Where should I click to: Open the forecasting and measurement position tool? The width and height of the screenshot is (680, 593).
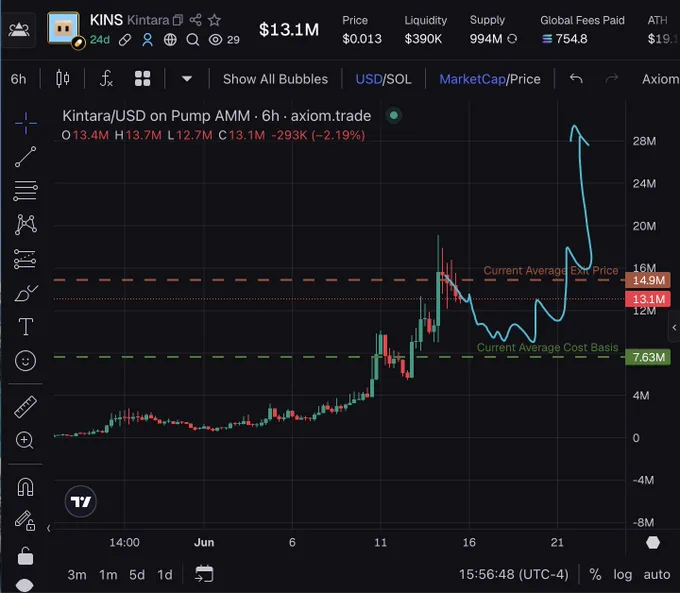(25, 259)
